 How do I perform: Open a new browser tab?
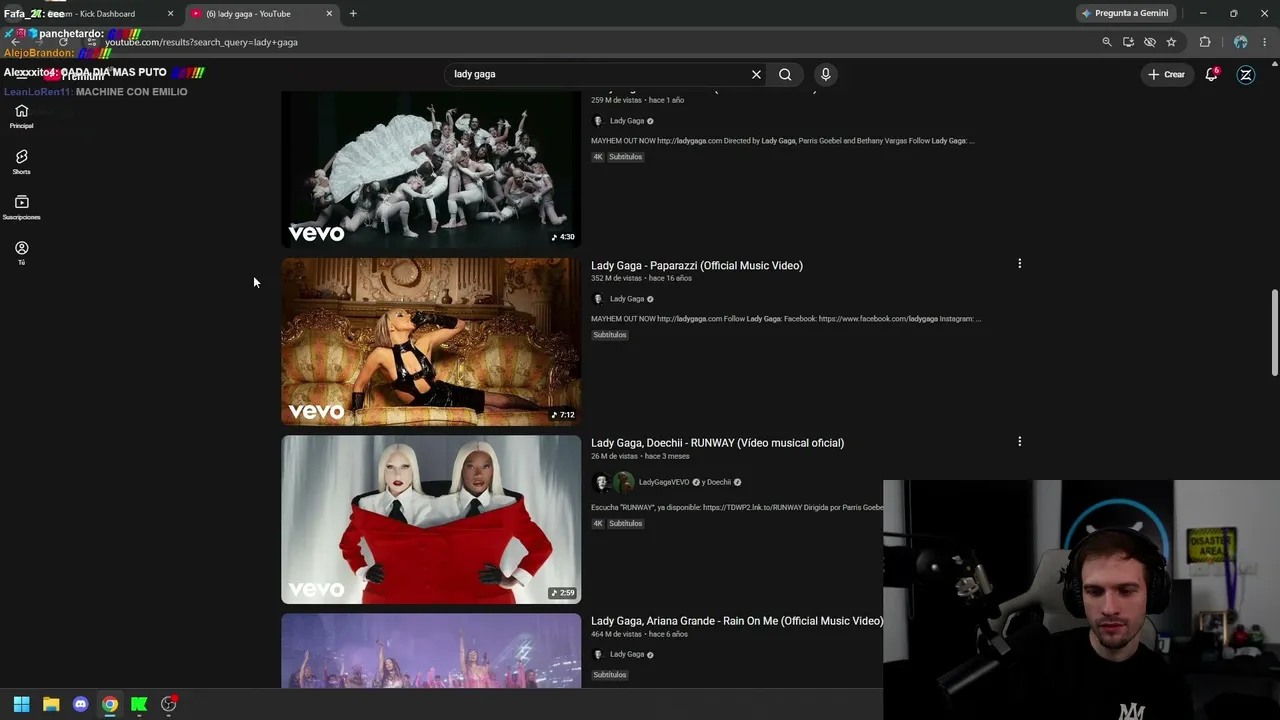pos(353,14)
